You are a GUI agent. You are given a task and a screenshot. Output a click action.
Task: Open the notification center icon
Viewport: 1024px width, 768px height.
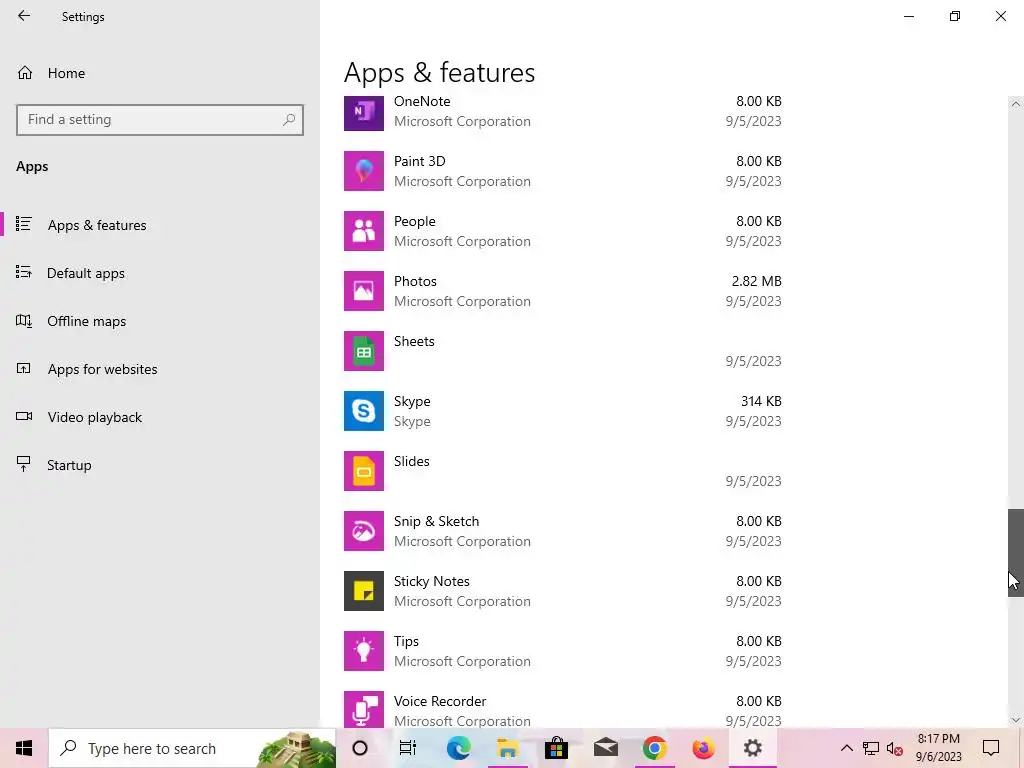click(x=991, y=748)
